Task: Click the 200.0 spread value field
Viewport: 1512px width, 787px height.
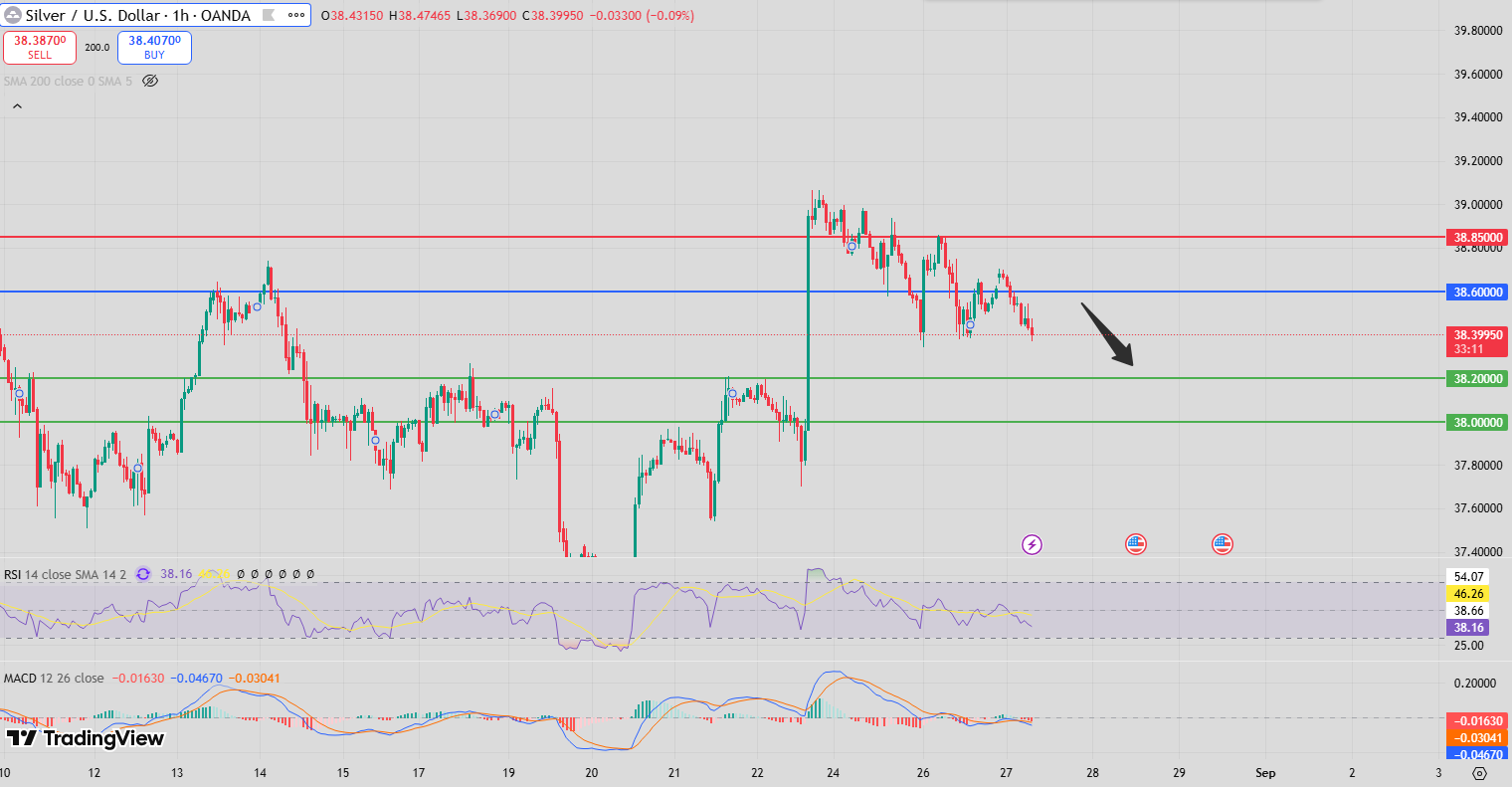Action: pyautogui.click(x=97, y=48)
